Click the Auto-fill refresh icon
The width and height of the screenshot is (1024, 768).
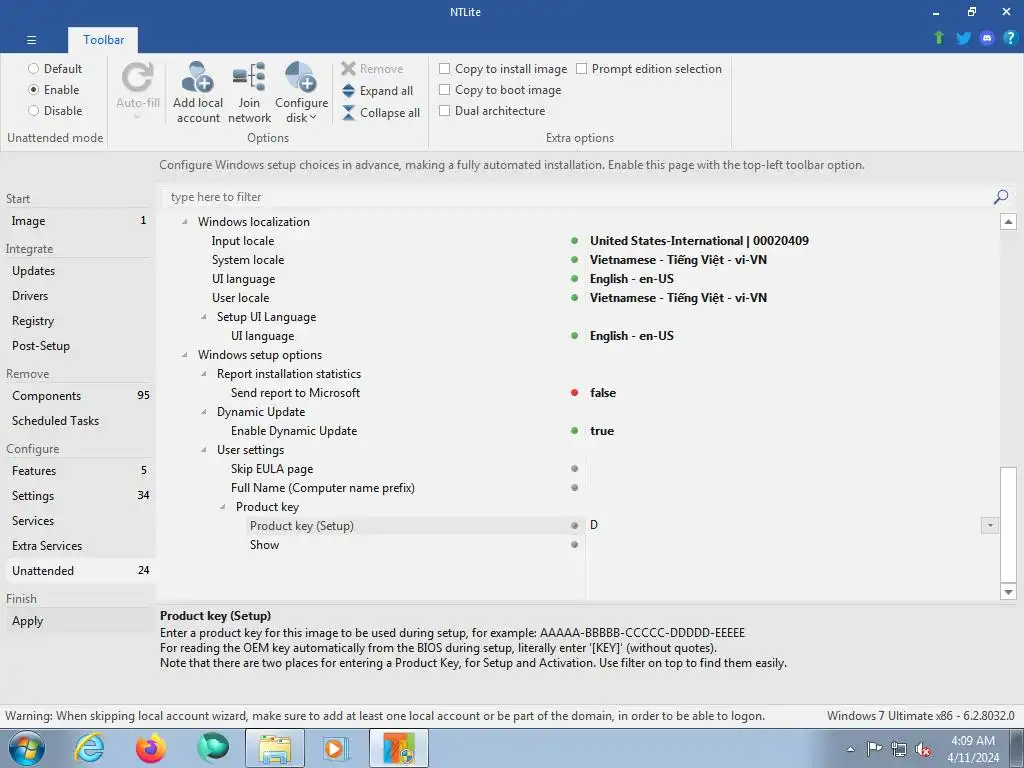[x=138, y=77]
